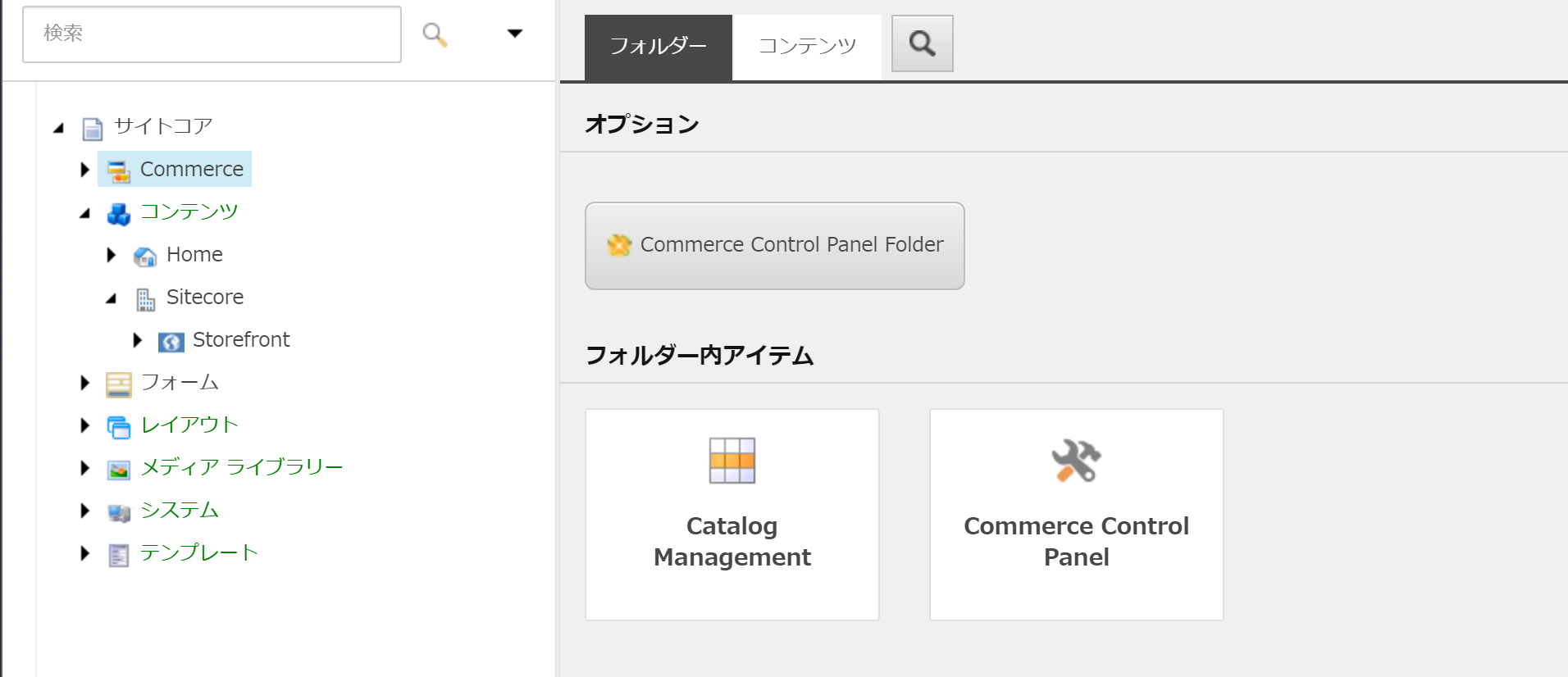The image size is (1568, 677).
Task: Select the テンプレート tree item
Action: pos(199,552)
